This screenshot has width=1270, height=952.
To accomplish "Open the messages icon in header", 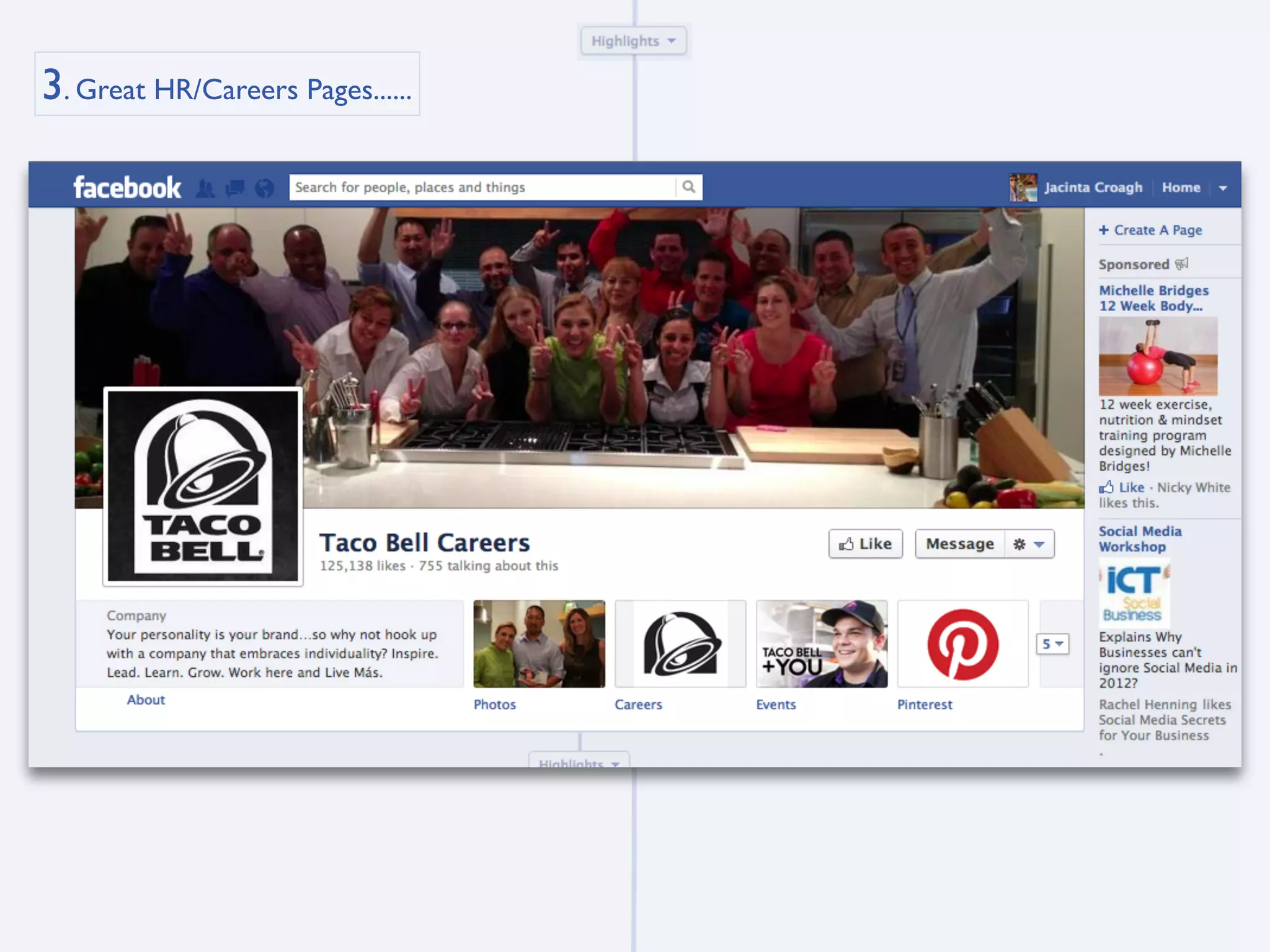I will pos(234,188).
